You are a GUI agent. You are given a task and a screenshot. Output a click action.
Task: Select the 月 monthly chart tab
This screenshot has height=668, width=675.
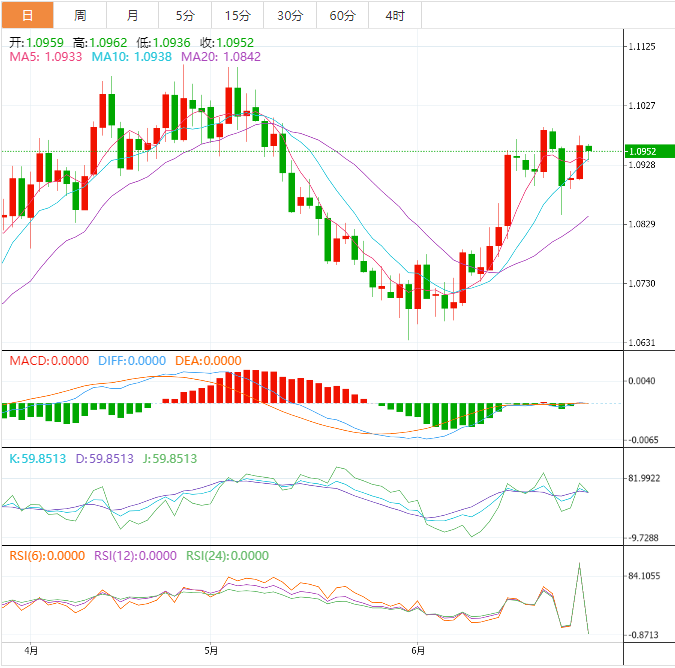pyautogui.click(x=133, y=15)
